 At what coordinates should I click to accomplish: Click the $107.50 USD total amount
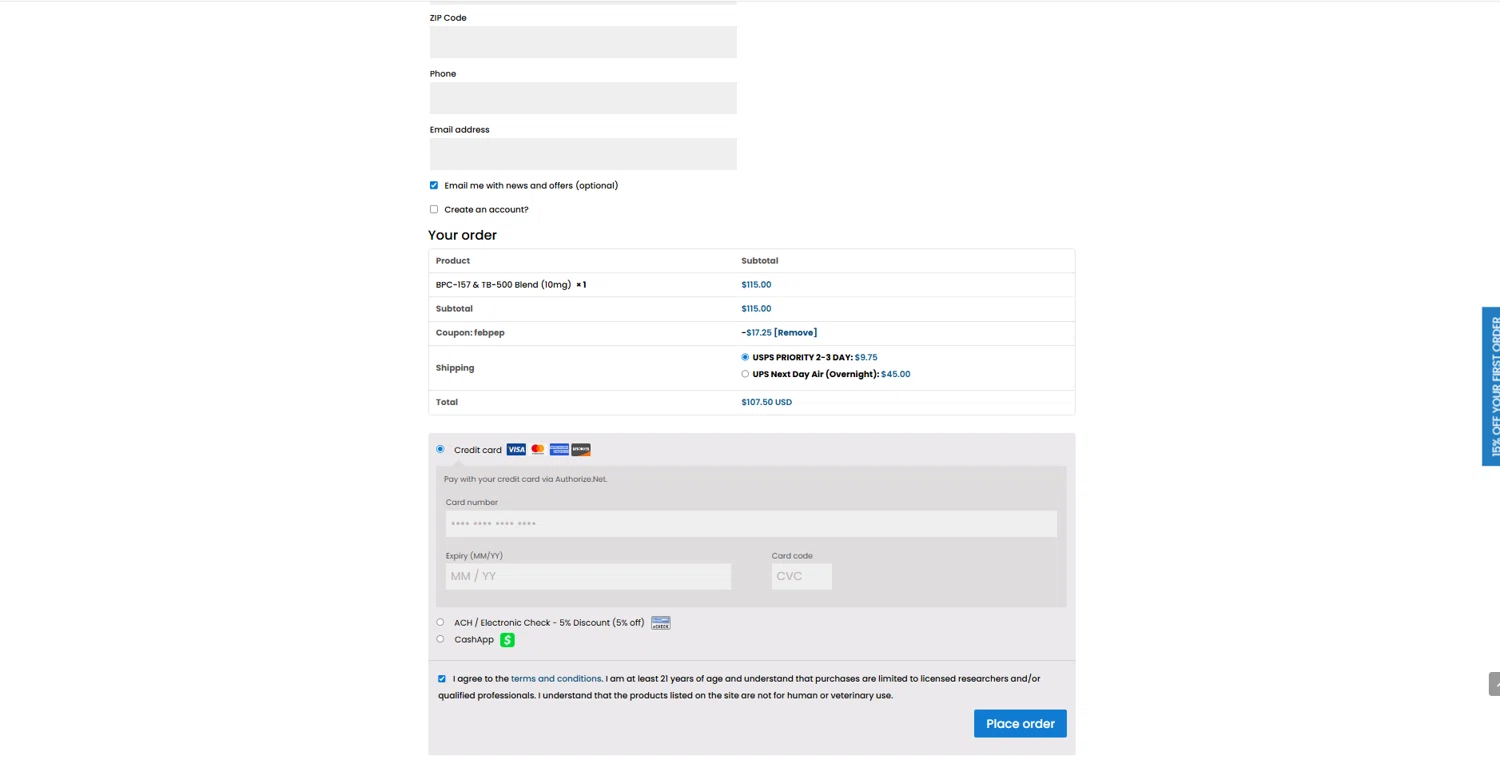pos(767,402)
